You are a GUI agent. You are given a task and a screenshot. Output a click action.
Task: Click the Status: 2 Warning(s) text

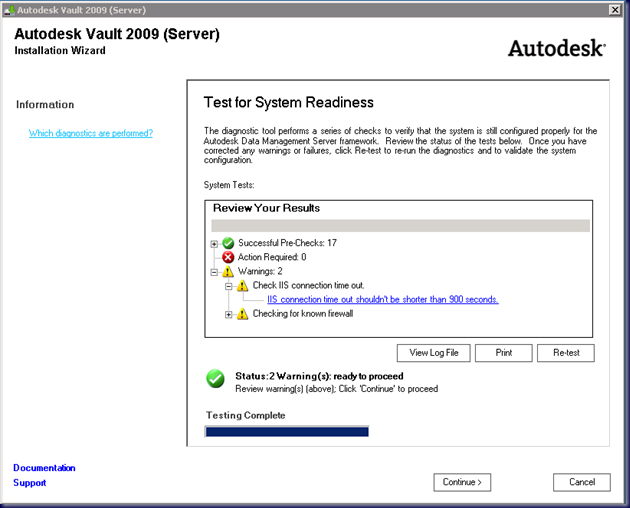pyautogui.click(x=319, y=376)
